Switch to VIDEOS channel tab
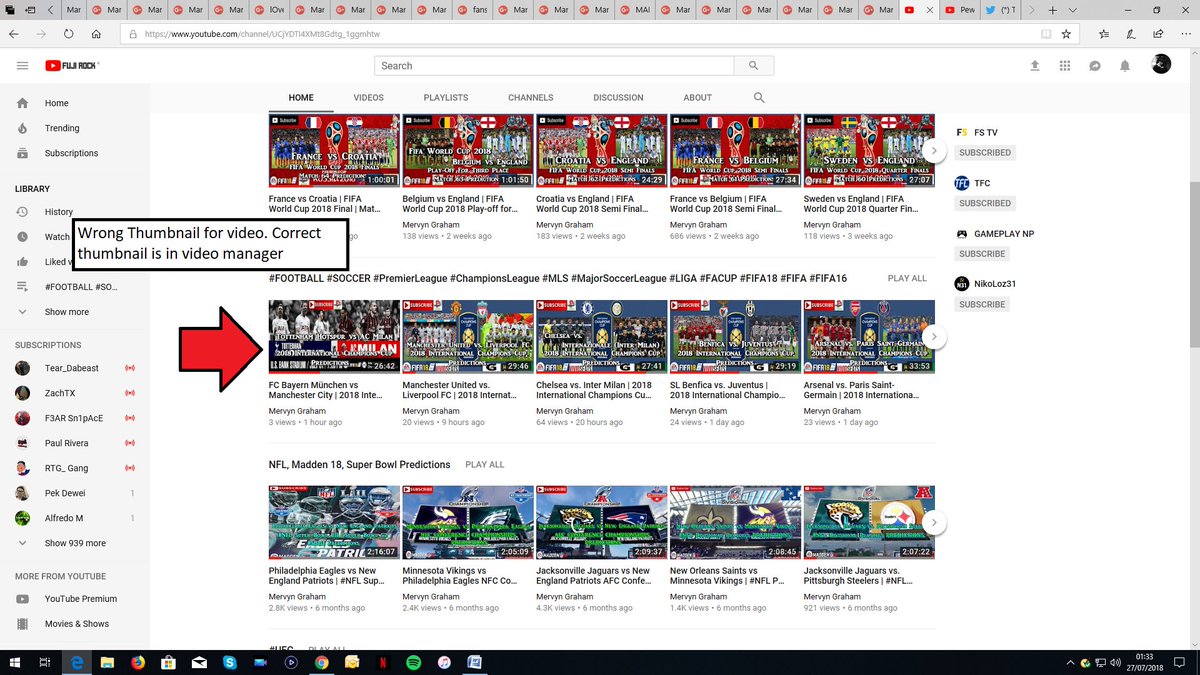The image size is (1200, 675). click(x=368, y=98)
